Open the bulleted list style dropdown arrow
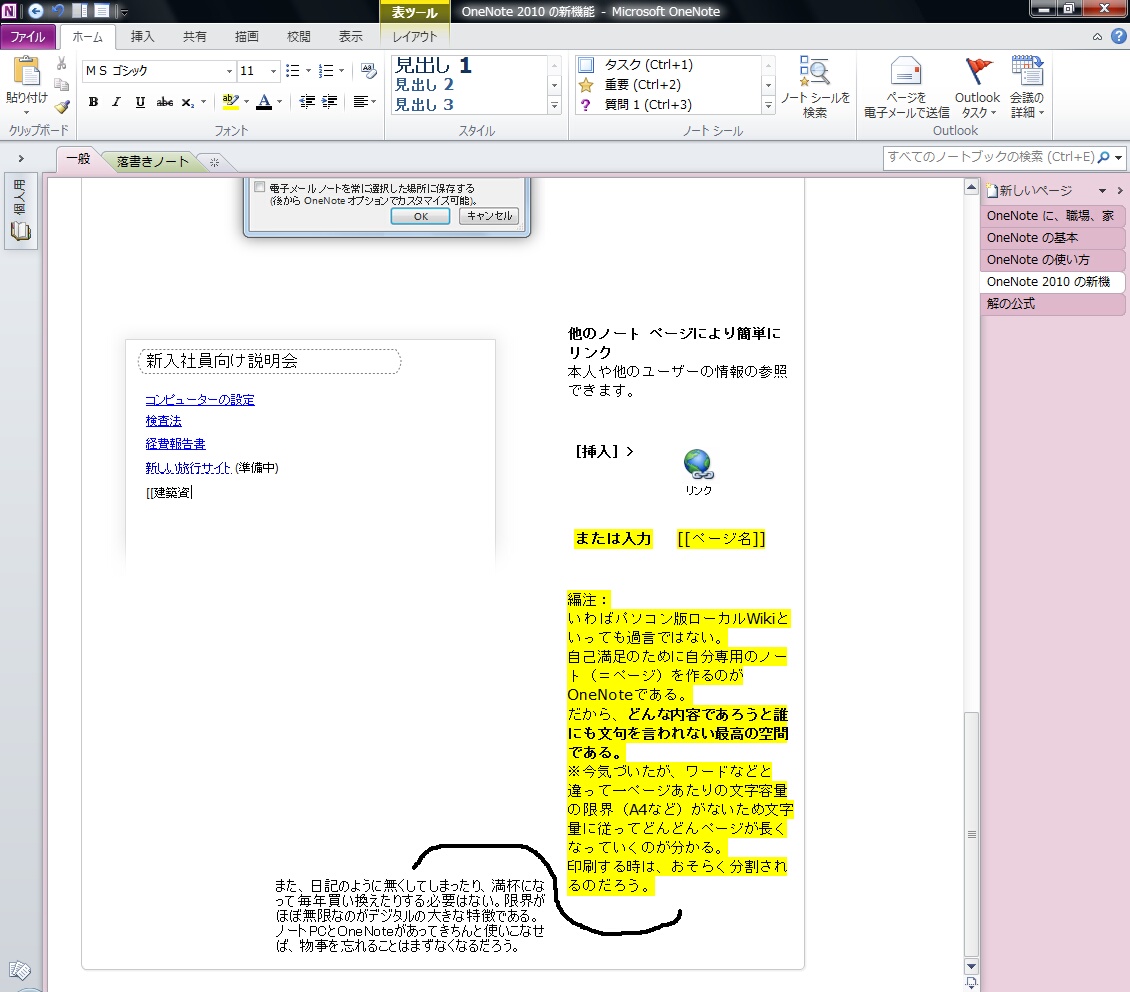The width and height of the screenshot is (1130, 992). 308,71
